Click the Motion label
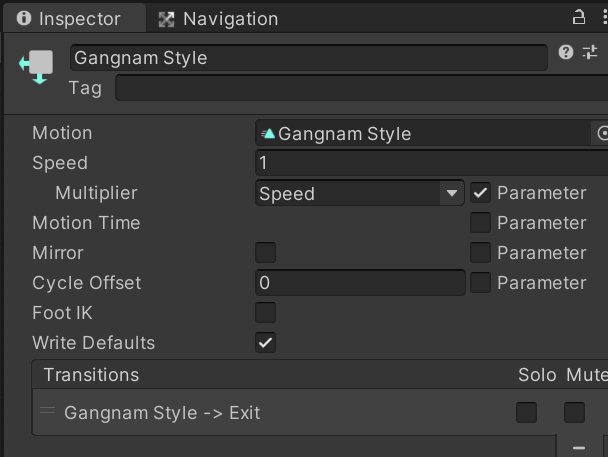This screenshot has height=457, width=608. coord(62,133)
